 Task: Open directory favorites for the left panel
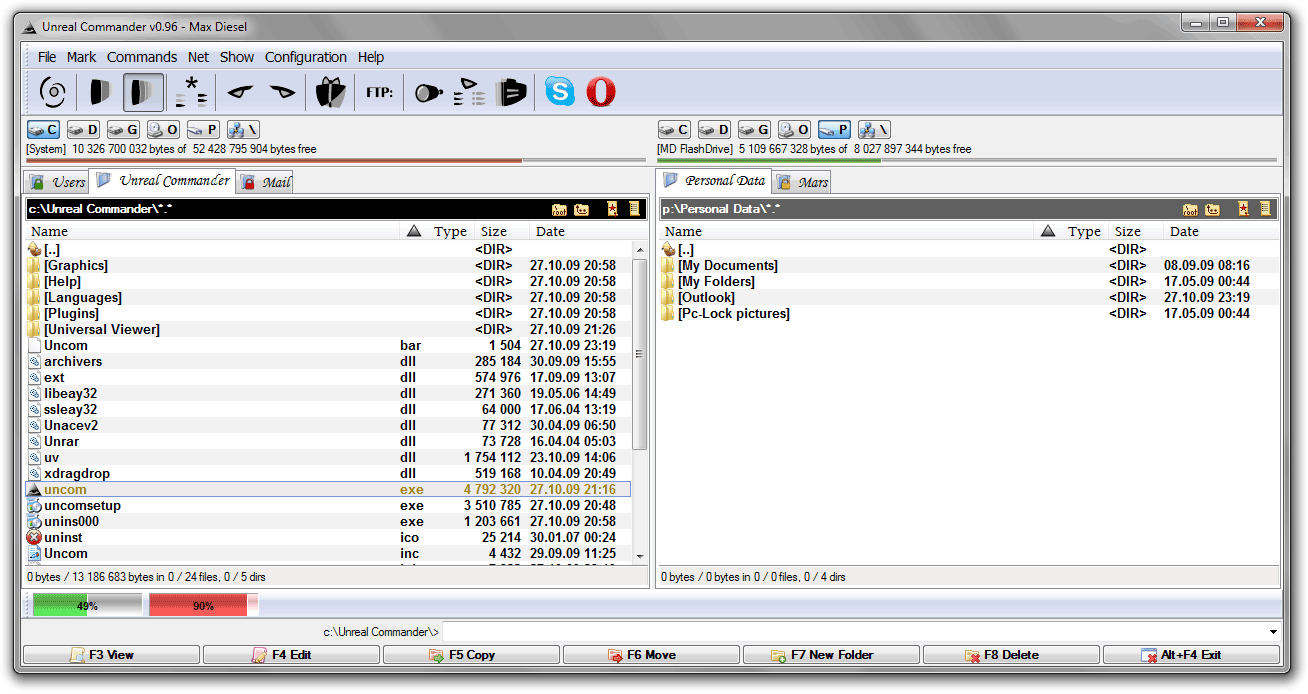click(x=613, y=209)
